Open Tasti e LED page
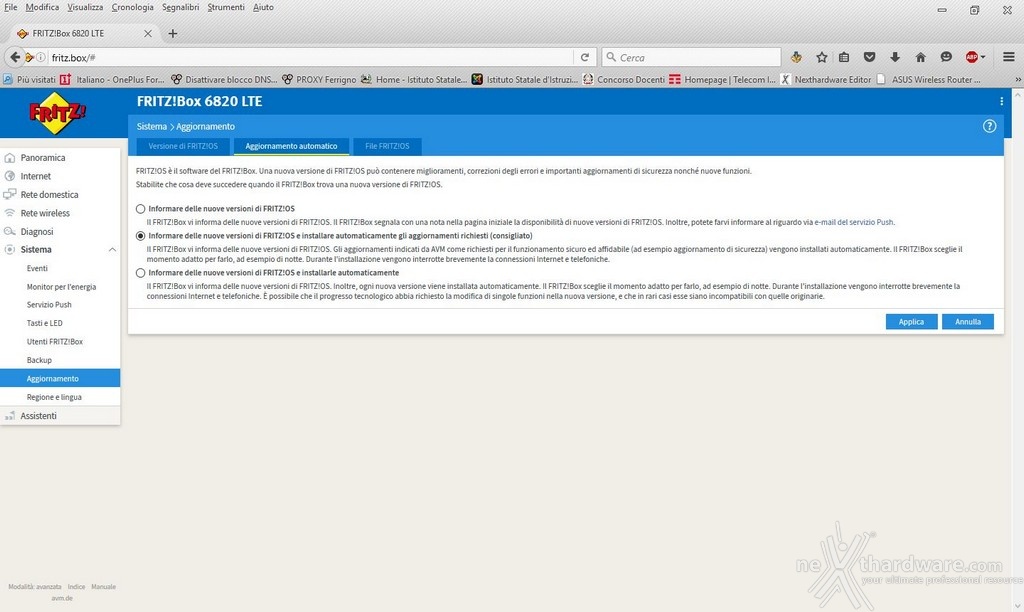This screenshot has height=612, width=1024. tap(44, 323)
